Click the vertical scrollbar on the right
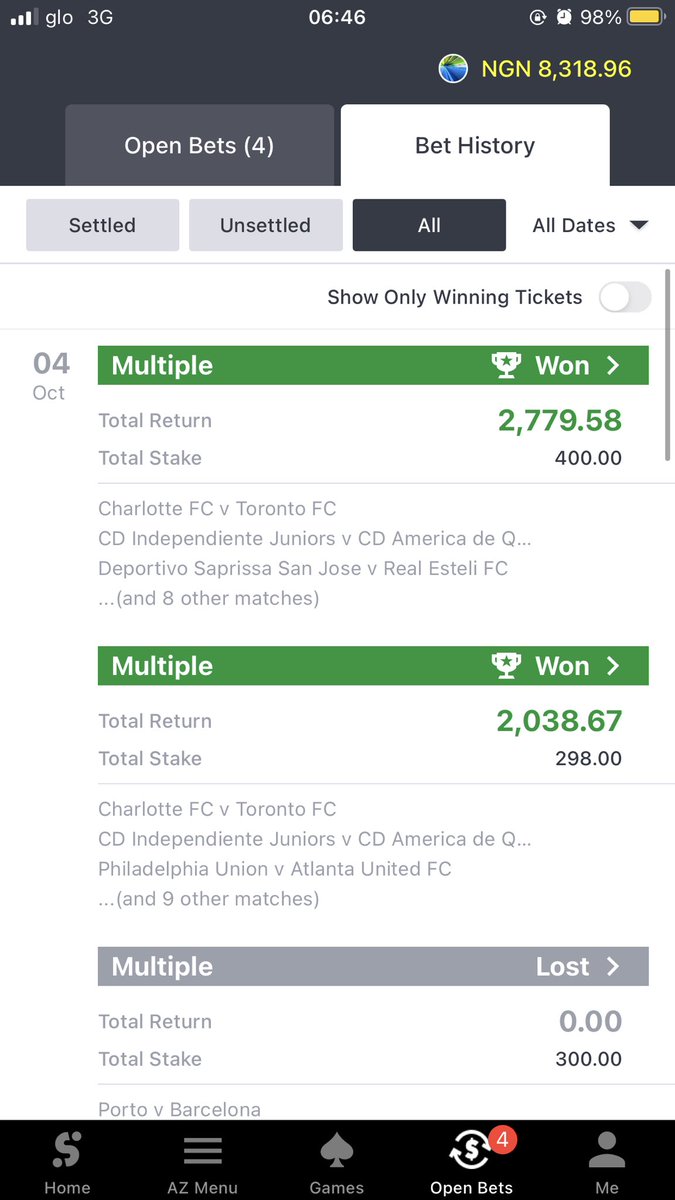The image size is (675, 1200). pyautogui.click(x=666, y=365)
